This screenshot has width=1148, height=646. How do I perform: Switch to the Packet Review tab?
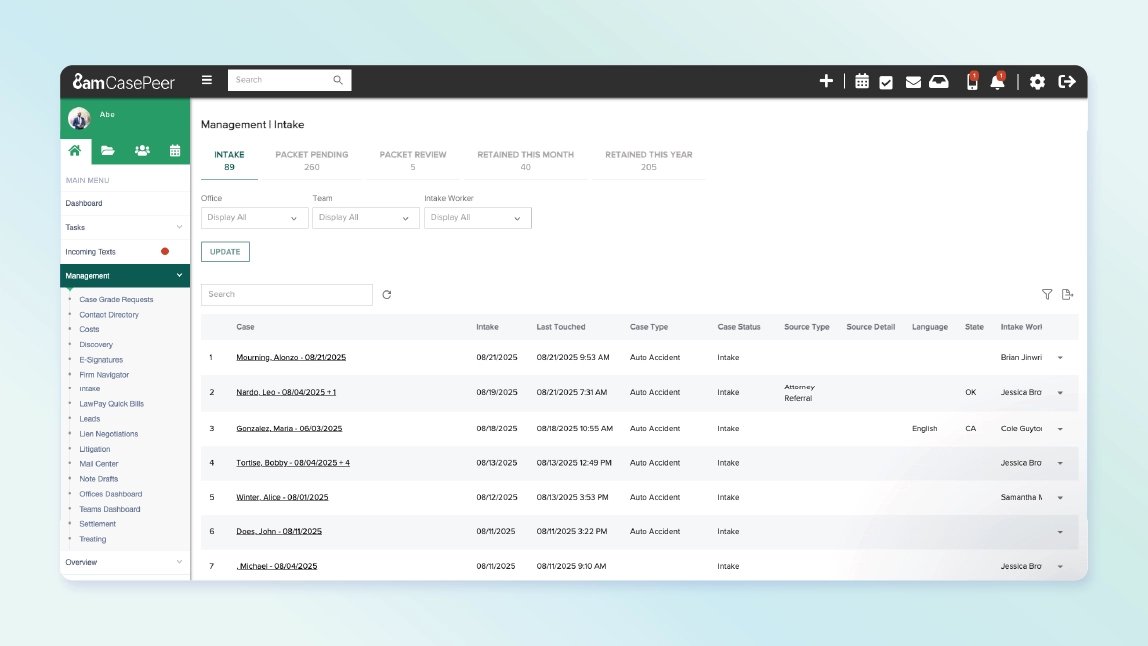413,160
